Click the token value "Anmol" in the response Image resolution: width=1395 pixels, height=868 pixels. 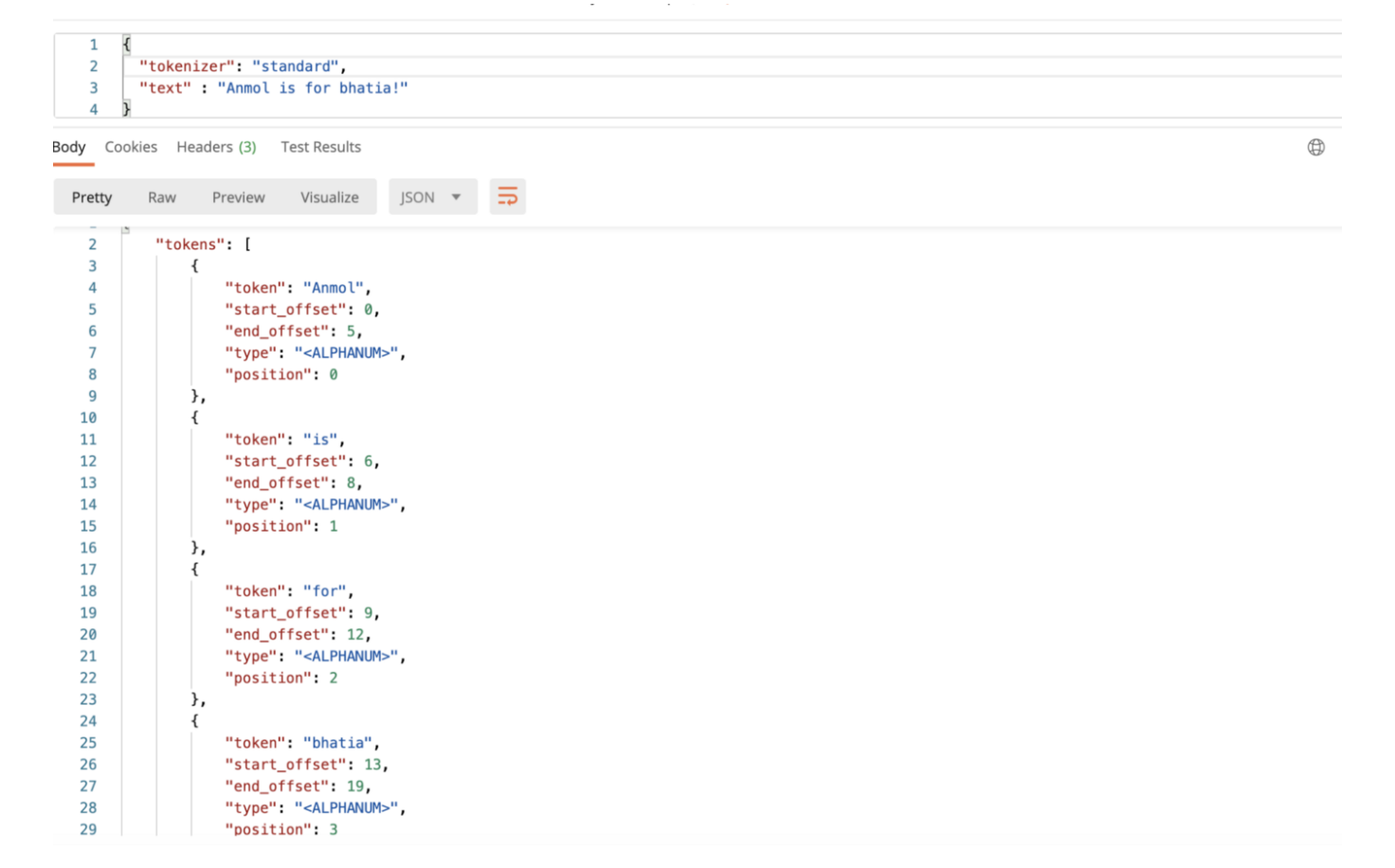[331, 287]
